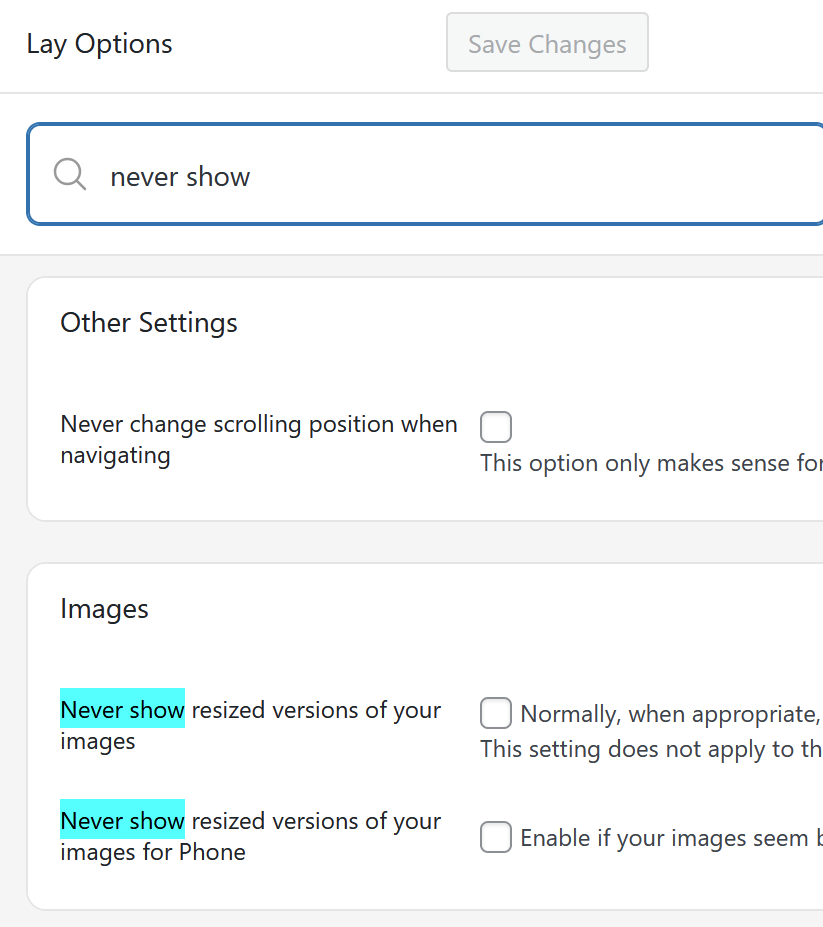Click the Lay Options page title
823x927 pixels.
coord(99,44)
